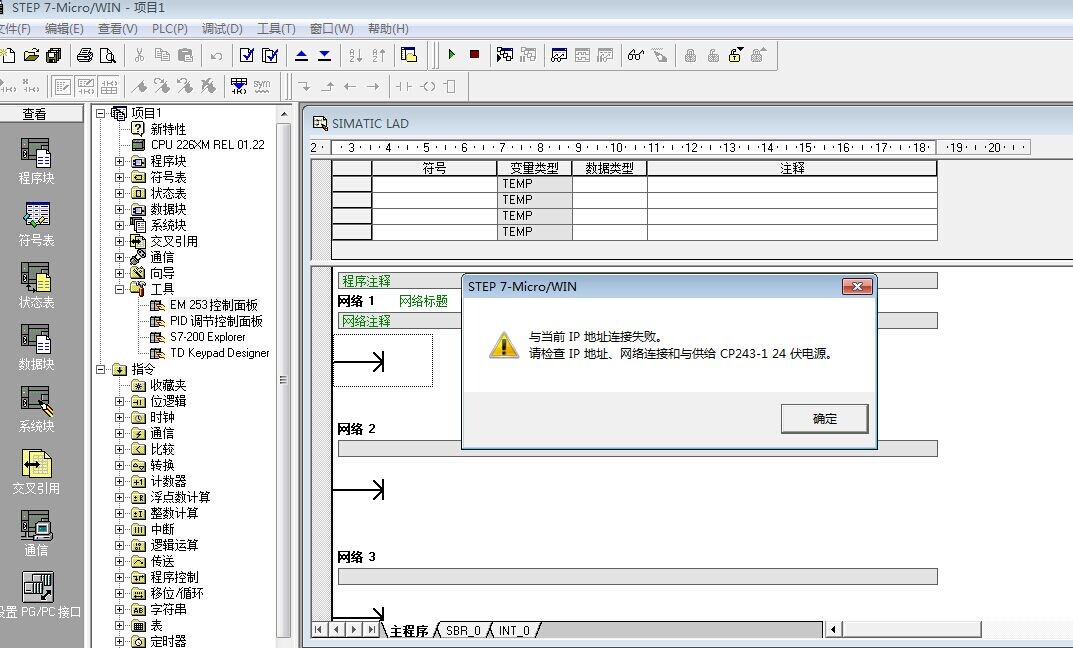Screen dimensions: 1073x648
Task: Open 程序块 in the 查看 navigation bar
Action: pos(36,161)
